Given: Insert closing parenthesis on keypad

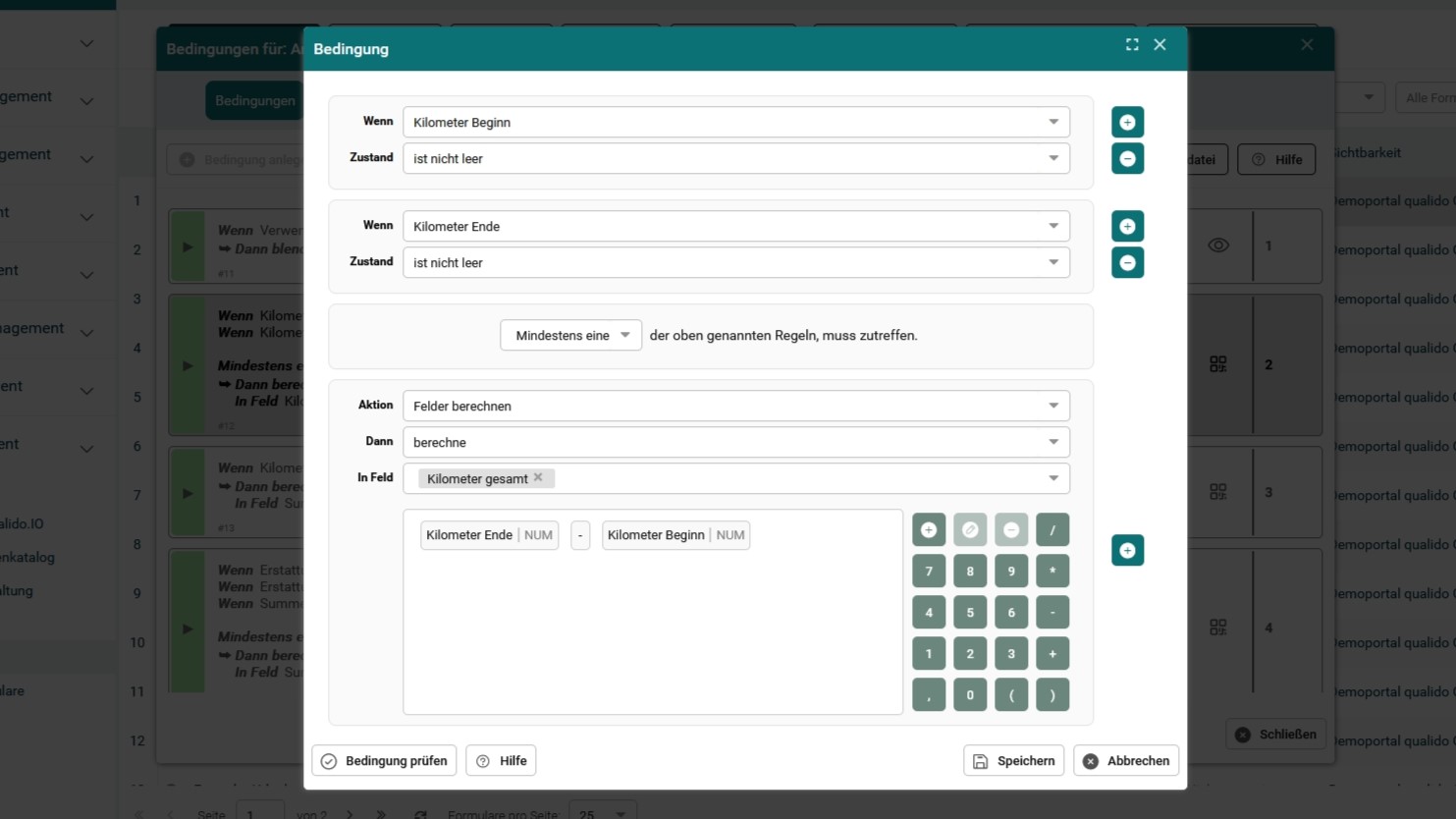Looking at the screenshot, I should (1052, 694).
